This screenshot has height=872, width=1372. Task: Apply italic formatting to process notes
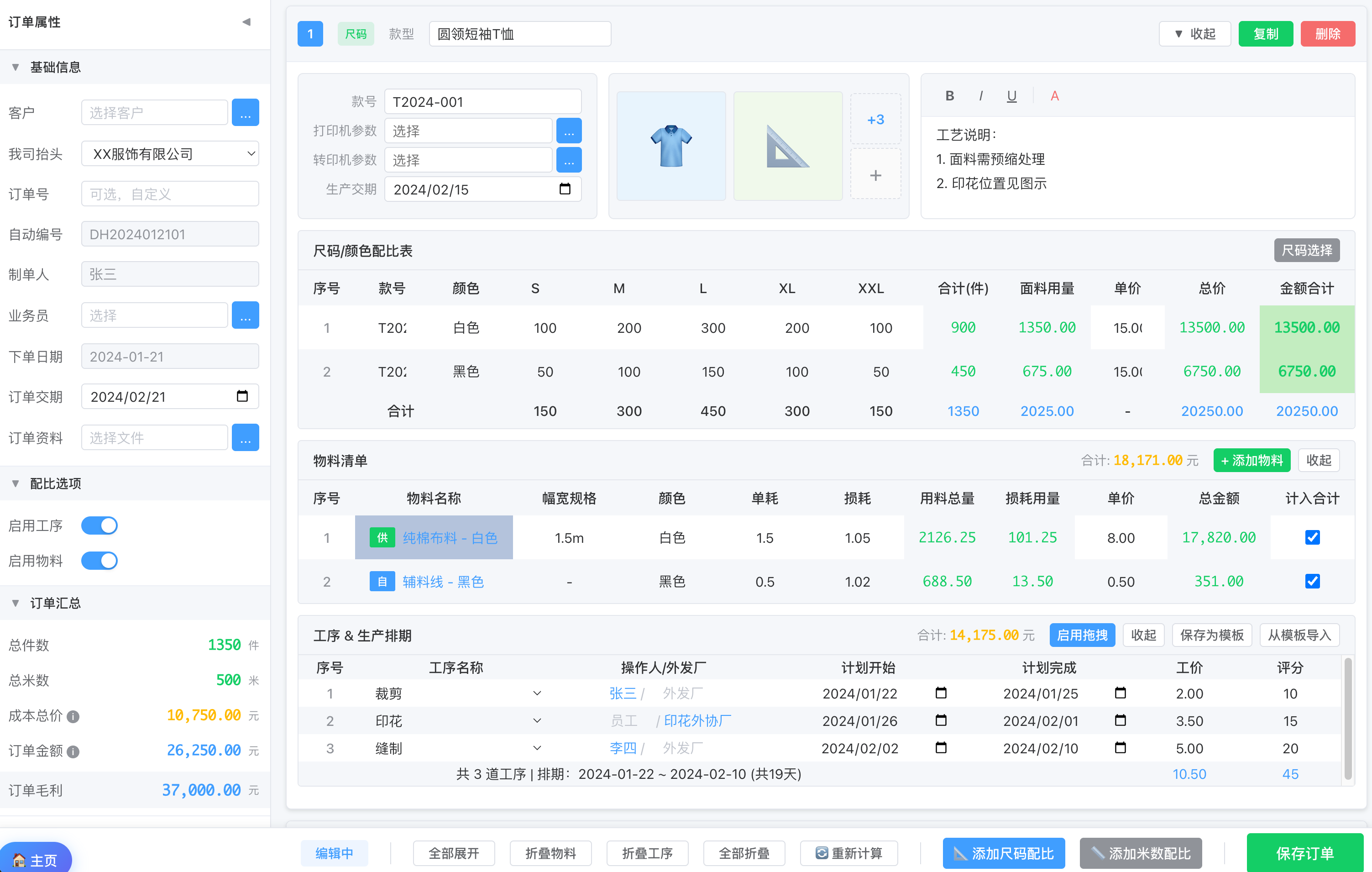pos(981,95)
